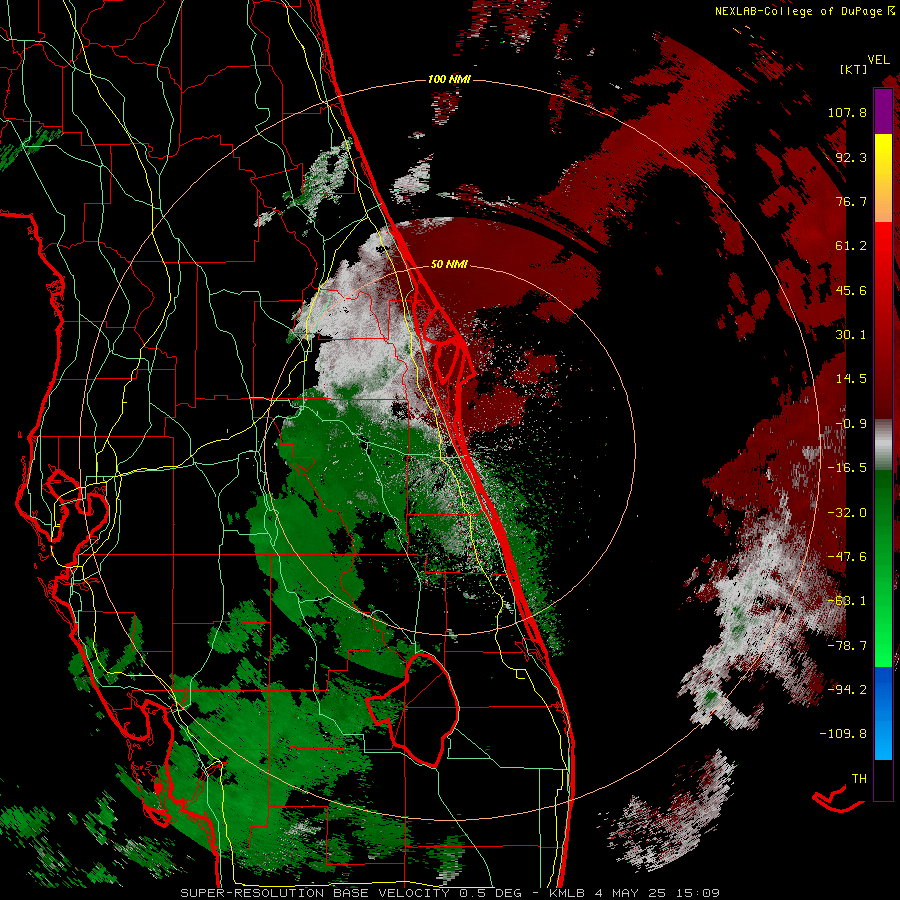Click the 14.5 legend value
This screenshot has height=900, width=900.
(x=851, y=379)
